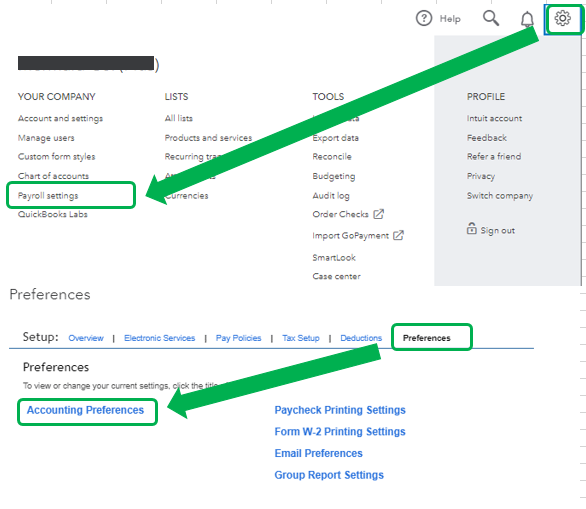Viewport: 586px width, 509px height.
Task: Select Import GoPayment
Action: (x=351, y=235)
